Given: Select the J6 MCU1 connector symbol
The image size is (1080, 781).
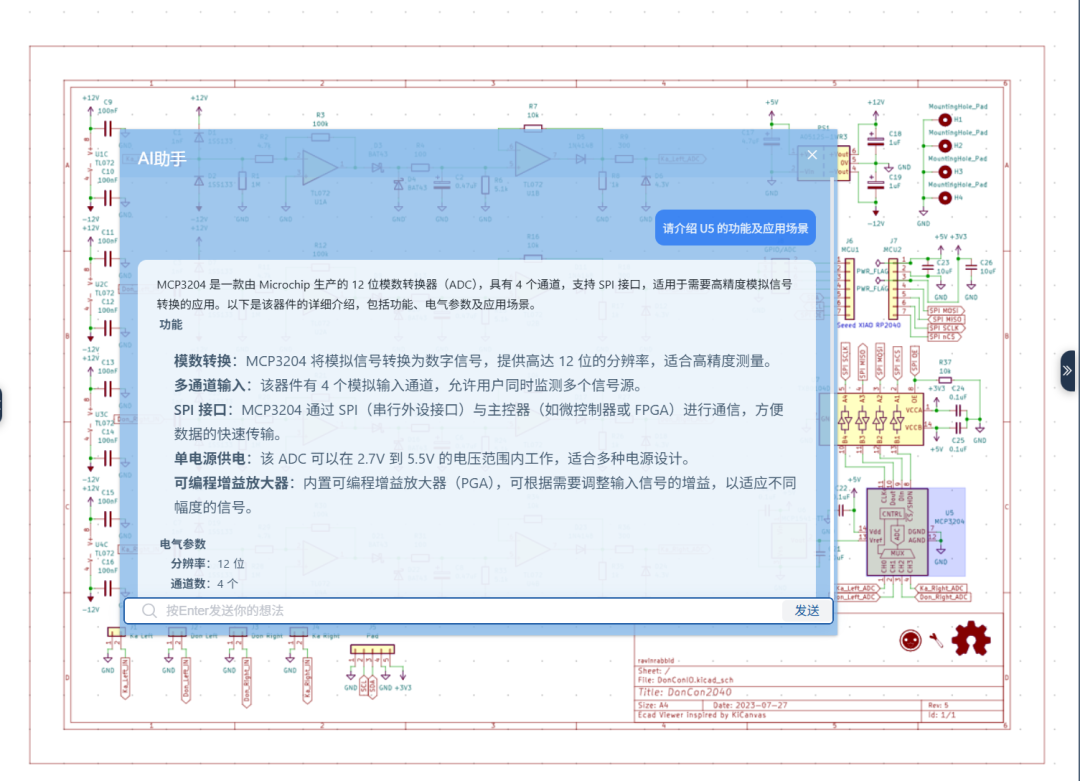Looking at the screenshot, I should (x=849, y=289).
